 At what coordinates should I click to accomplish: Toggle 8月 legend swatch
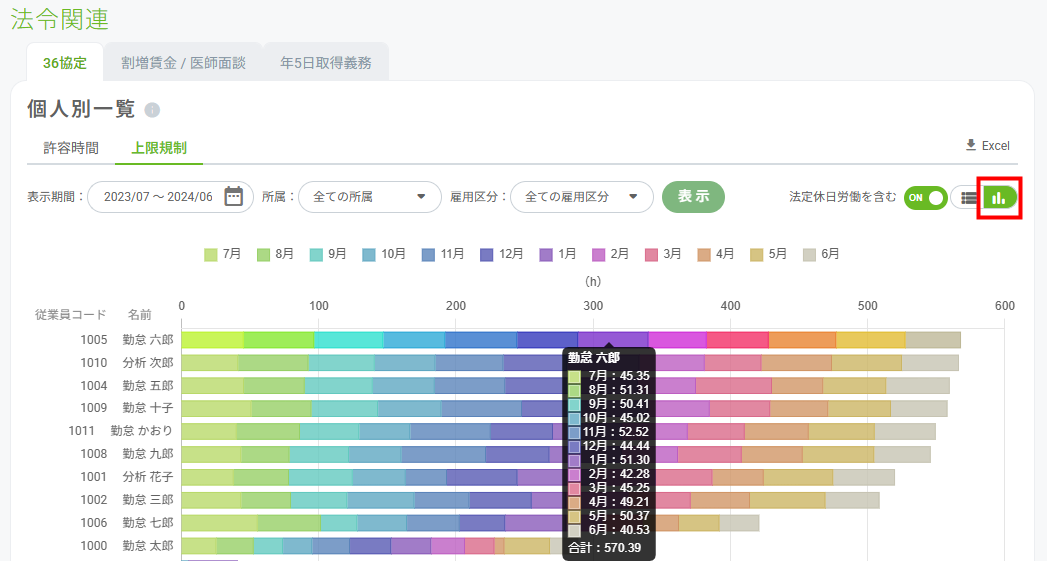263,254
